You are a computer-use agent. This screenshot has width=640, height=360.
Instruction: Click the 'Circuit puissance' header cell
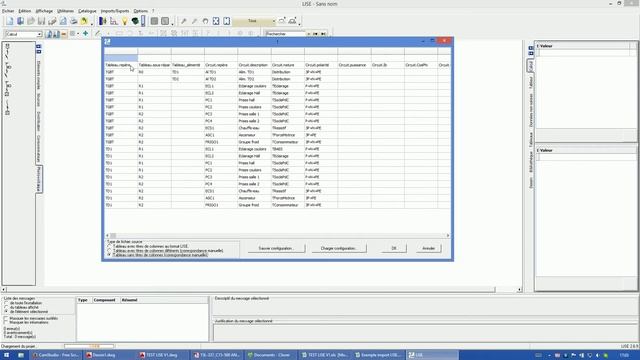pyautogui.click(x=354, y=65)
